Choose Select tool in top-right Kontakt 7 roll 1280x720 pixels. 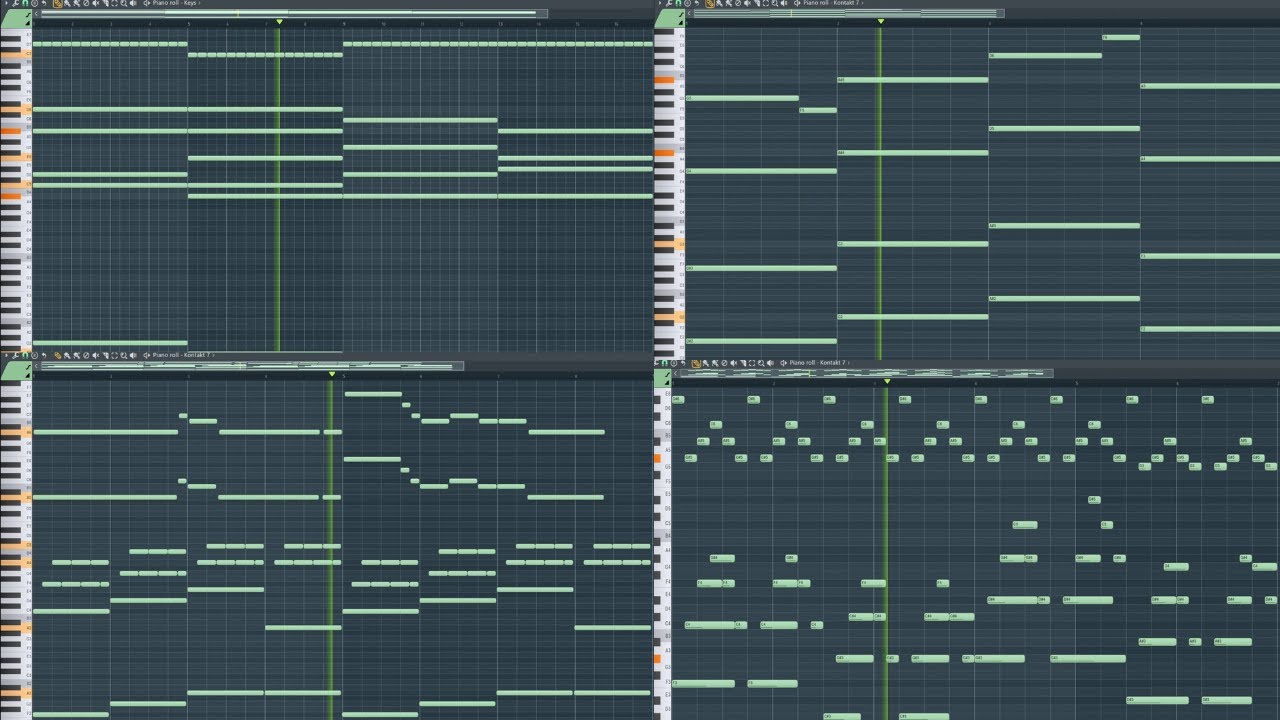[x=766, y=3]
